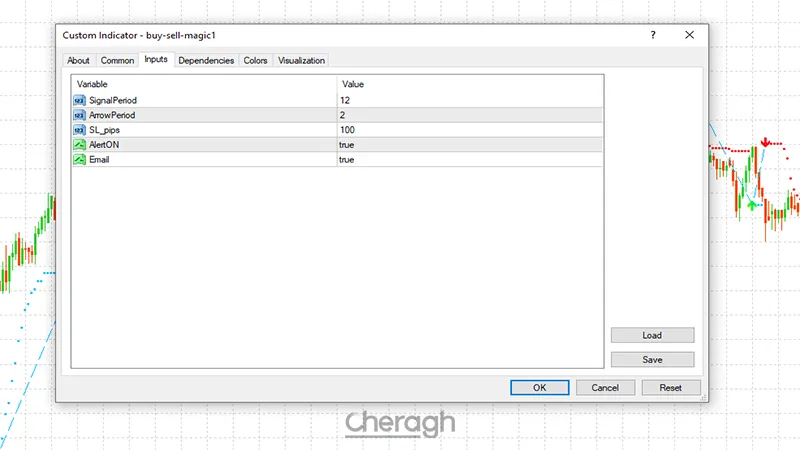Click the red sell arrow on chart

coord(765,144)
